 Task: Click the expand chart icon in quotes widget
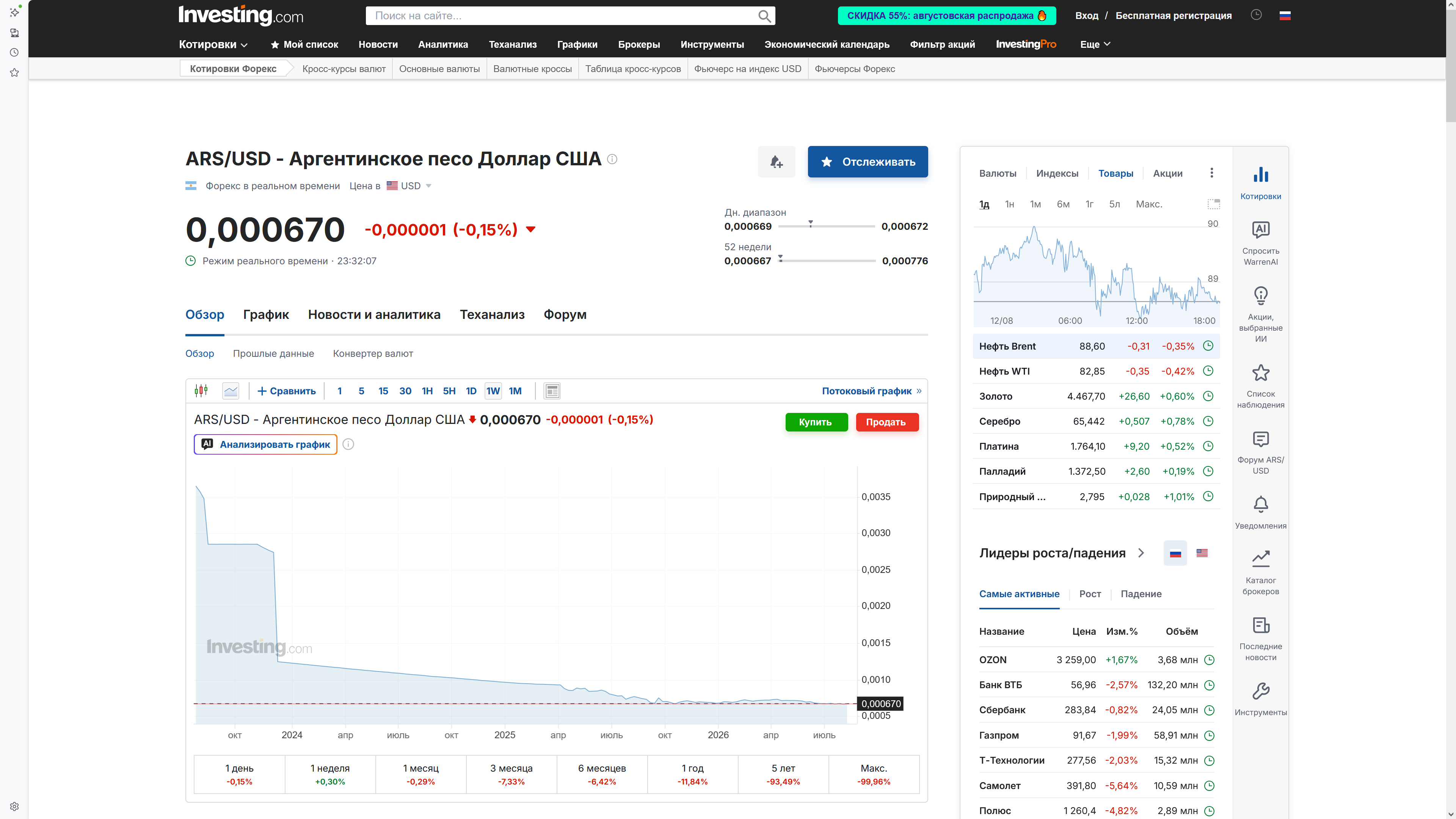pyautogui.click(x=1213, y=204)
